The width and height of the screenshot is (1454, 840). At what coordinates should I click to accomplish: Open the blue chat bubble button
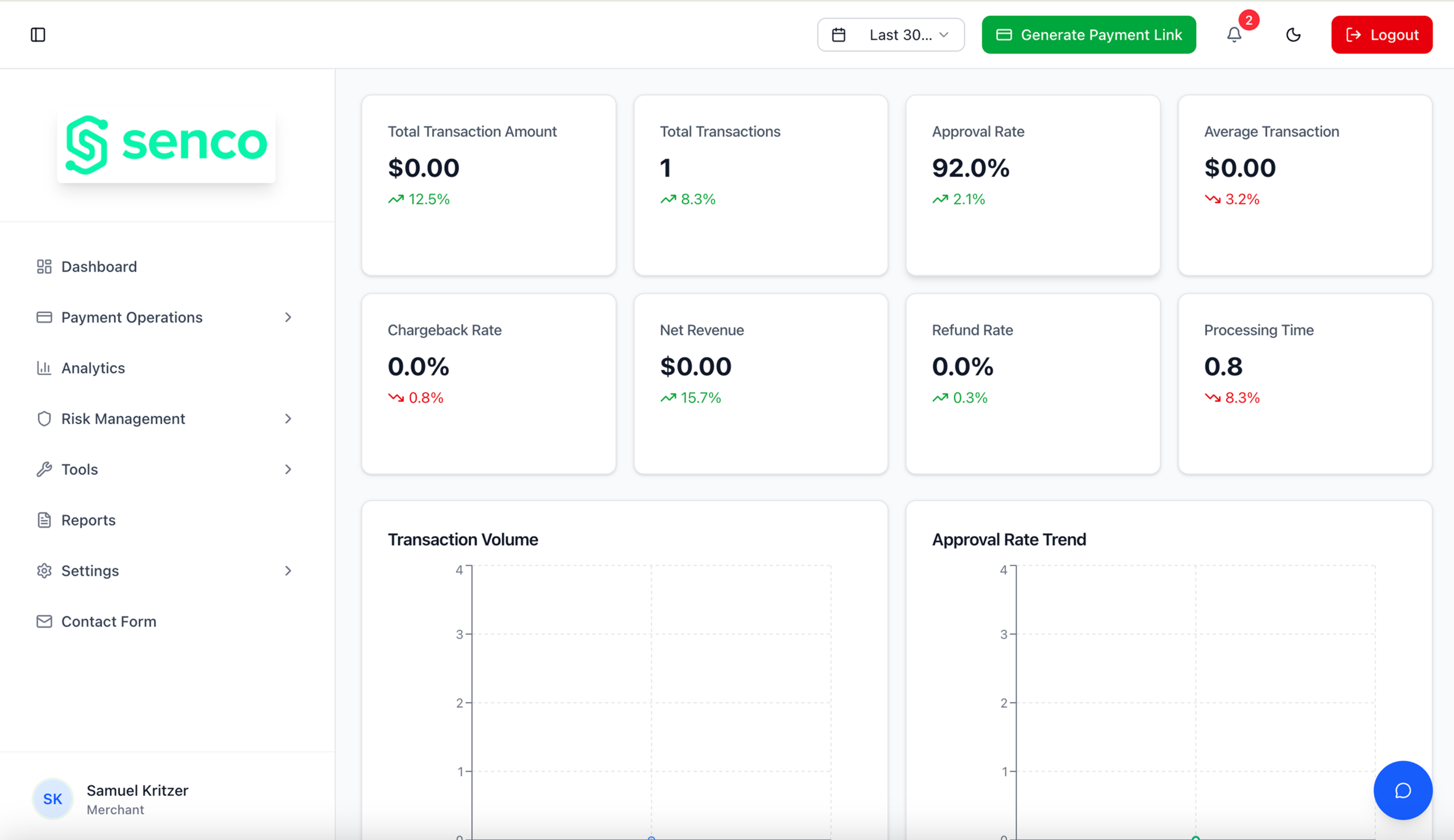coord(1402,790)
